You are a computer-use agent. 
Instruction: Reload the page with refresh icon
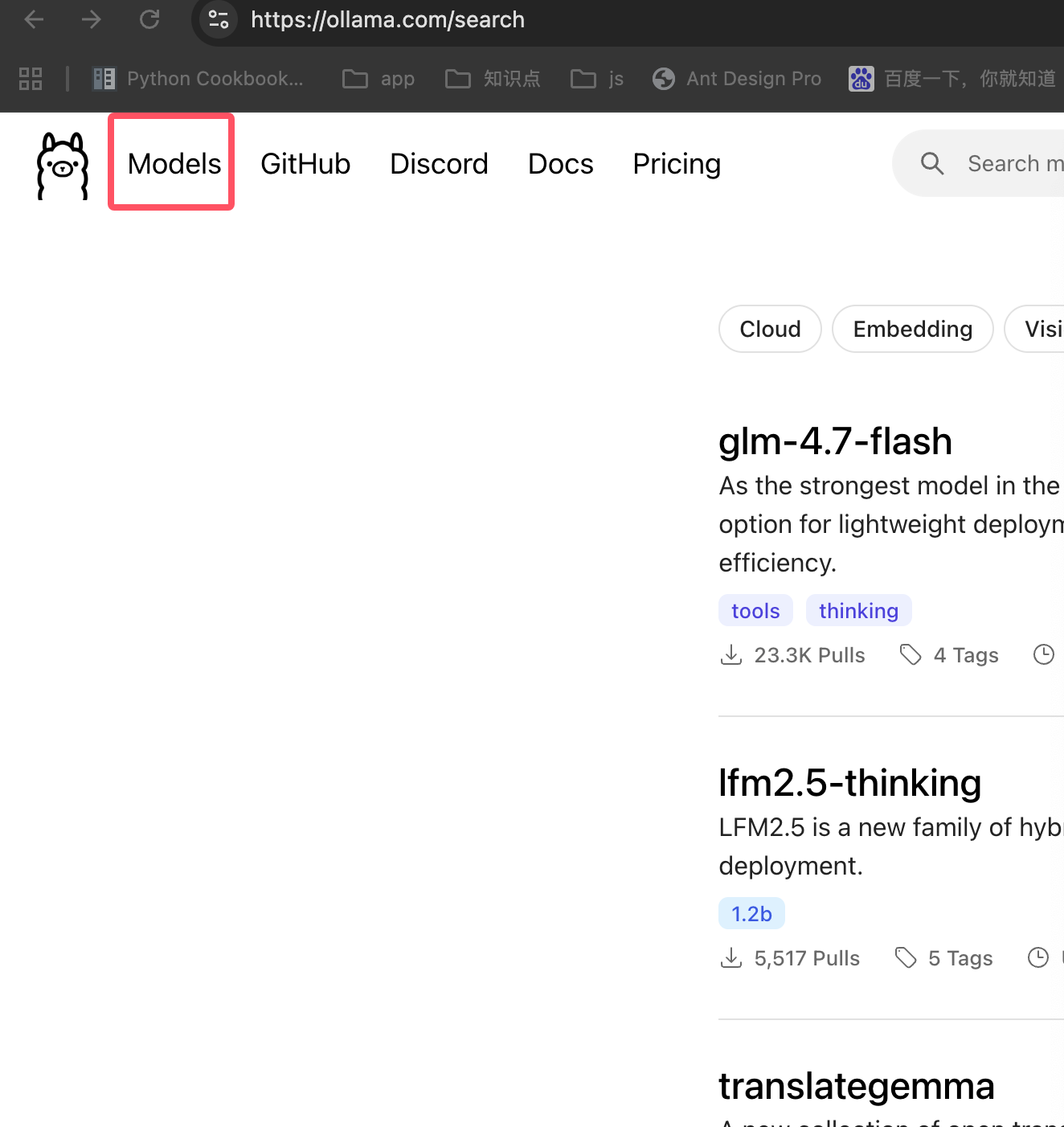(x=149, y=19)
